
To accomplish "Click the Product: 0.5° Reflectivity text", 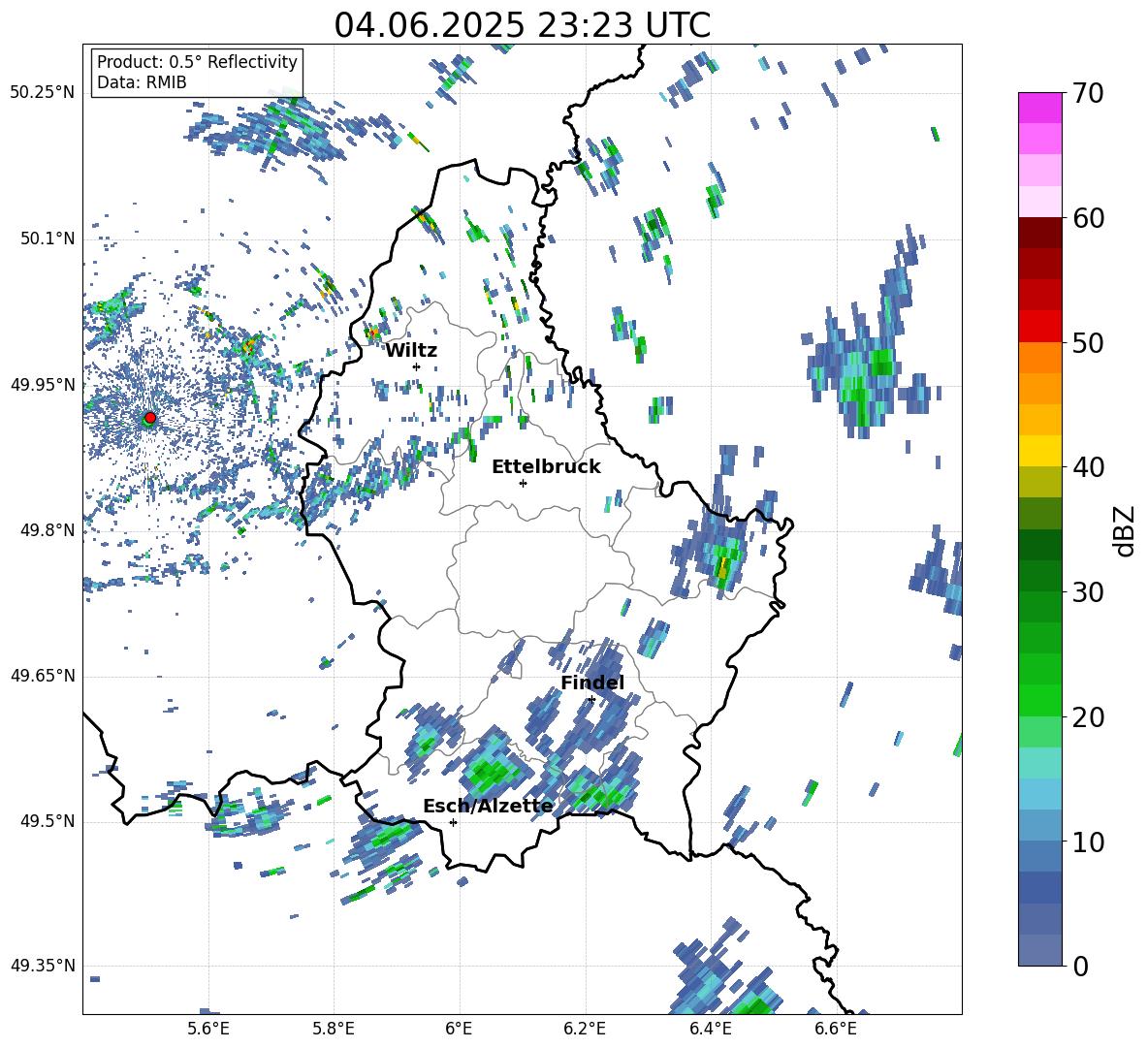I will point(197,62).
